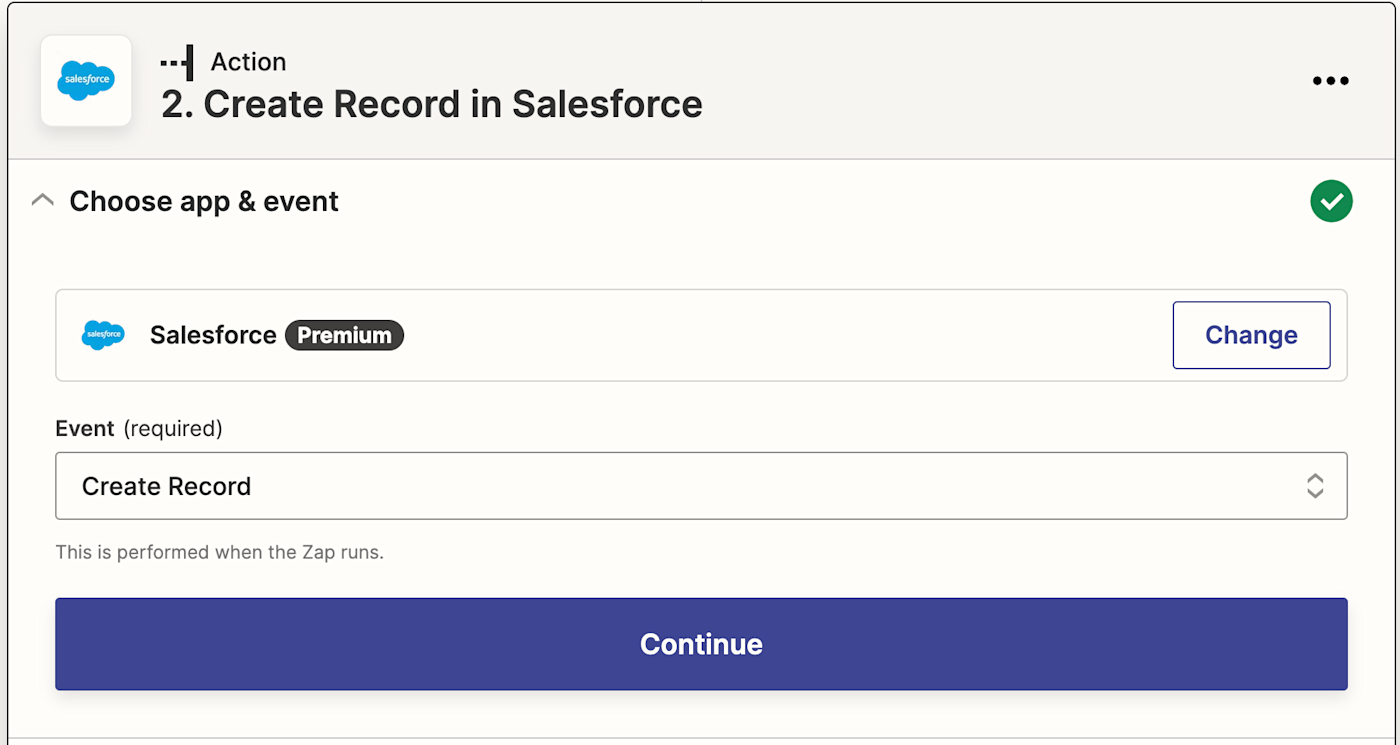Screen dimensions: 1400x745
Task: Click the "Salesforce" app name text
Action: pyautogui.click(x=213, y=335)
